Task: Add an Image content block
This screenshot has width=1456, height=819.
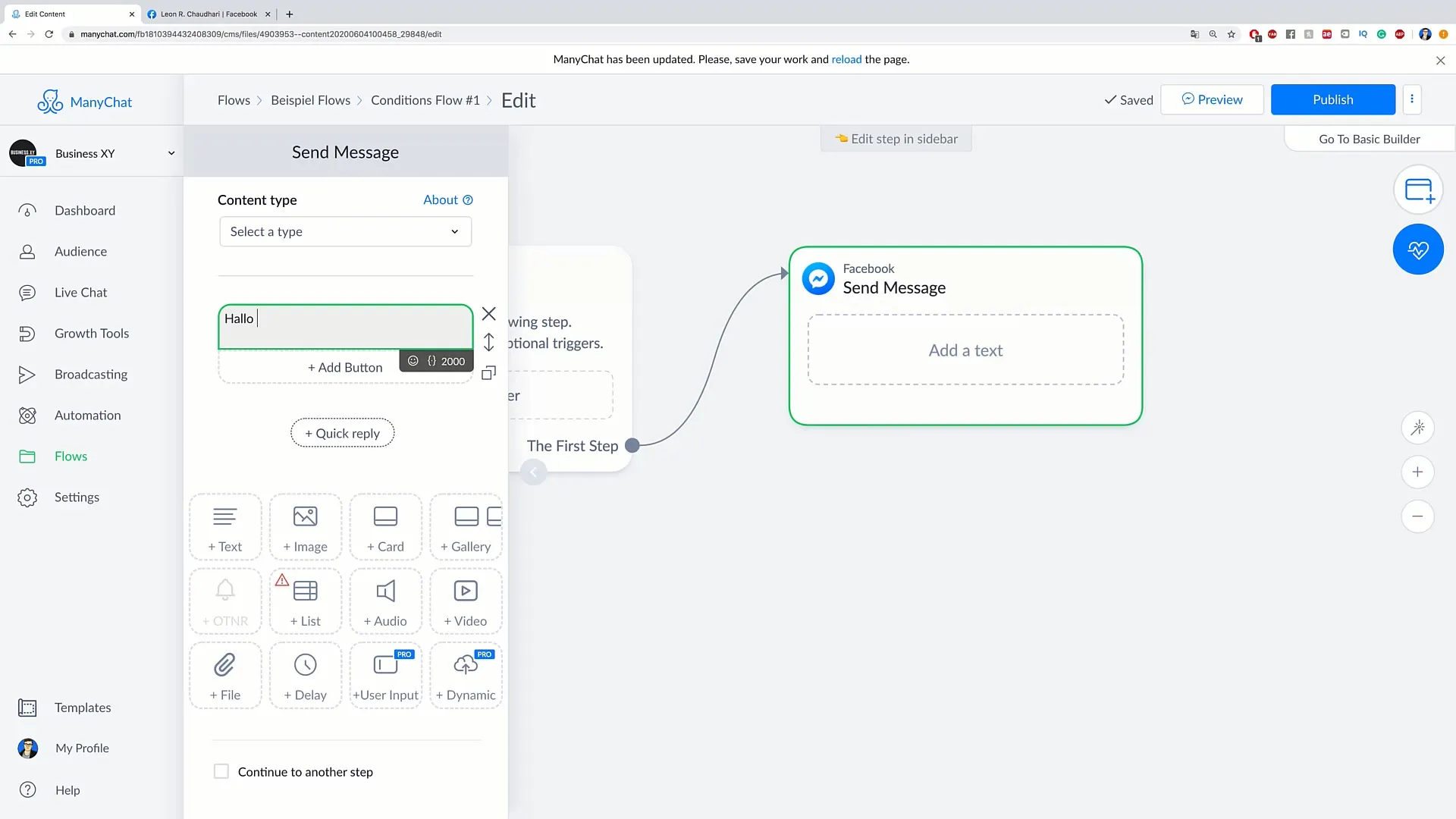Action: pyautogui.click(x=306, y=528)
